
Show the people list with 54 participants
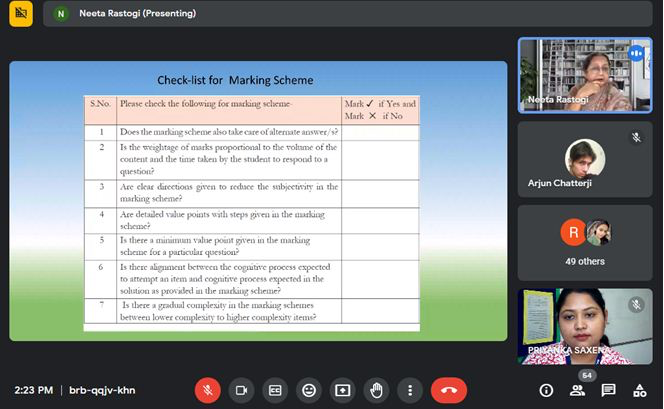tap(577, 390)
